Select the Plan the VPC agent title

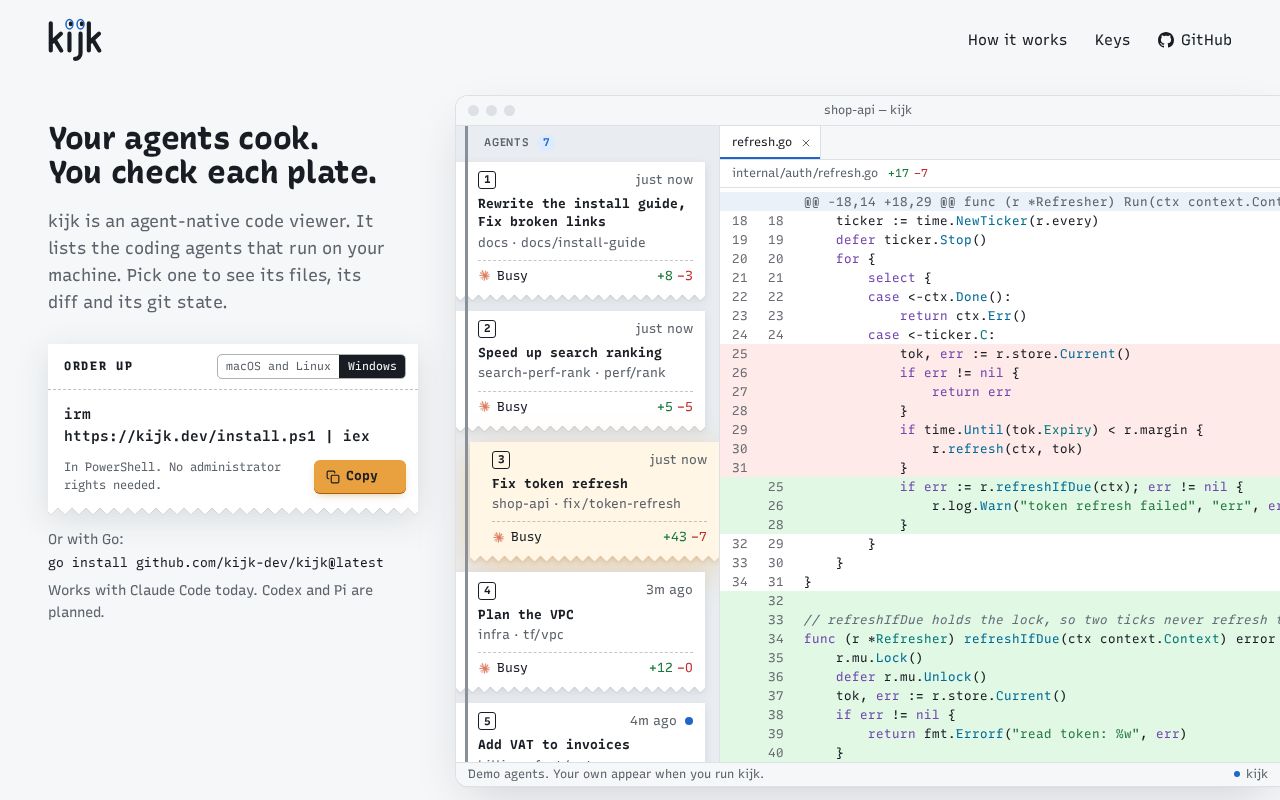(x=526, y=615)
